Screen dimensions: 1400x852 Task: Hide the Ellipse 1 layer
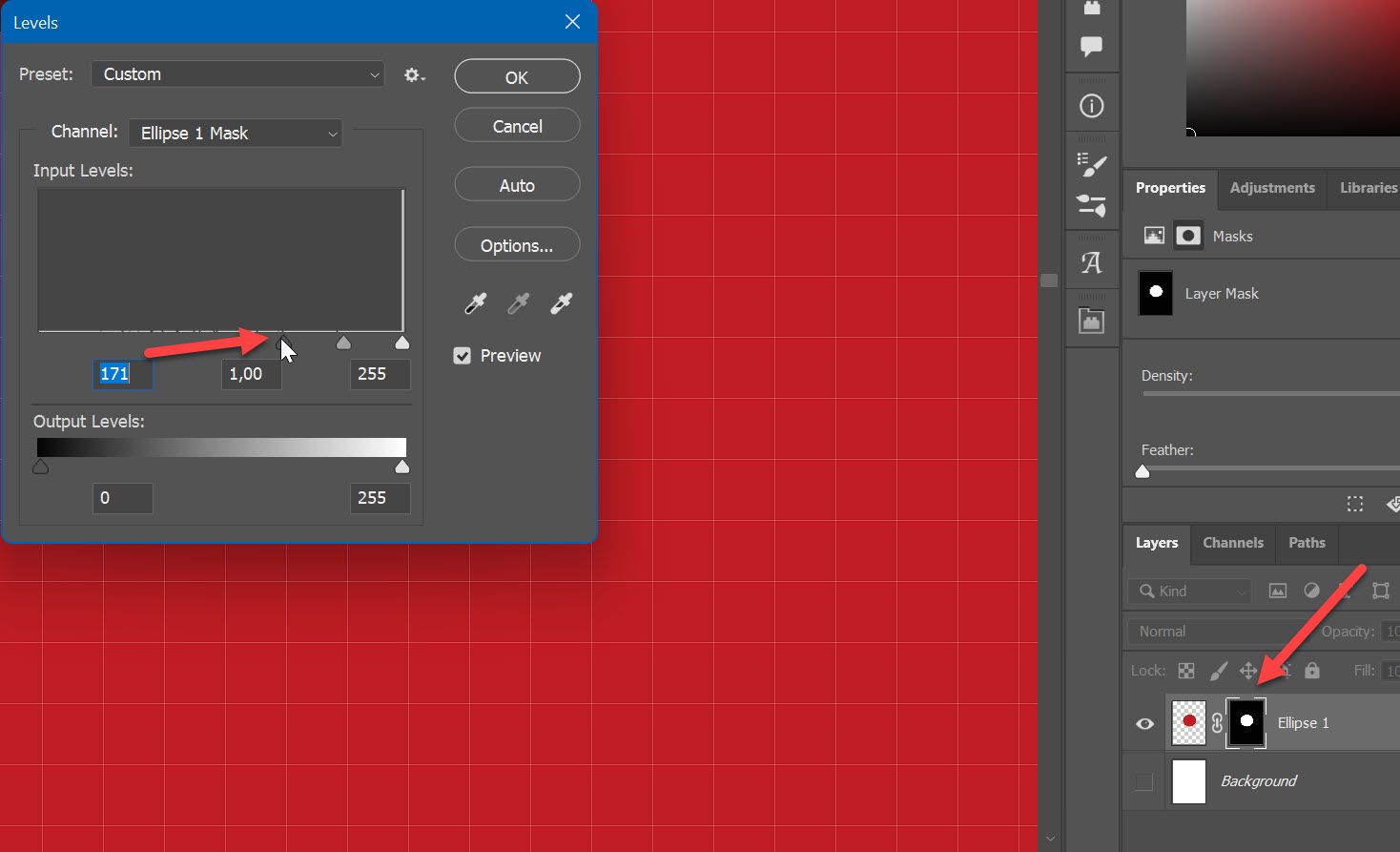[1143, 723]
